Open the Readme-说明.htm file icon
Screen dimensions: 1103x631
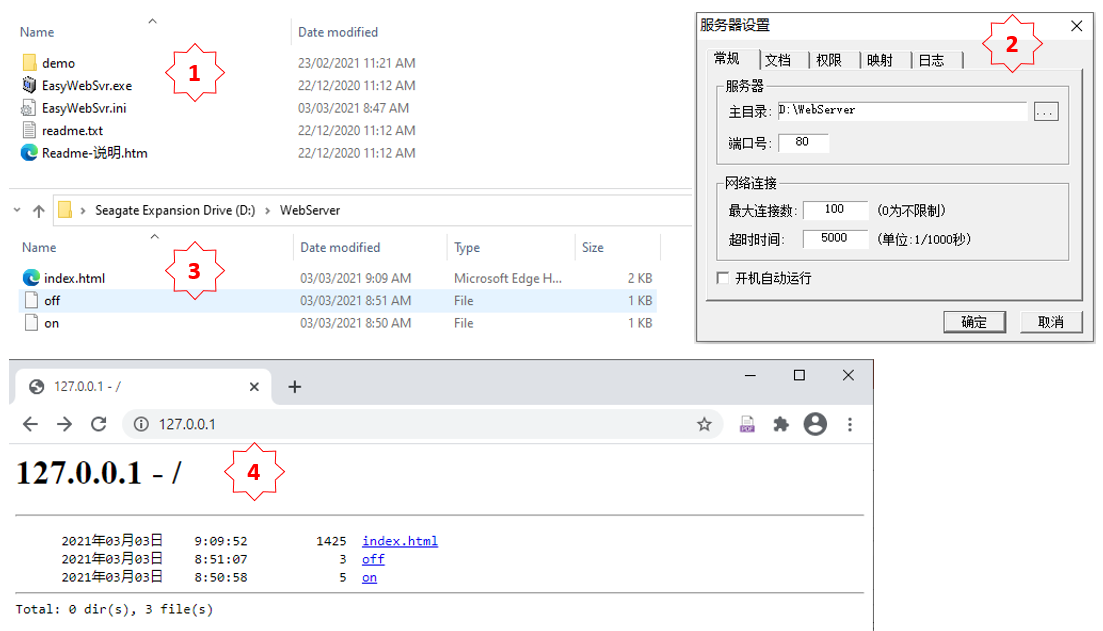coord(31,153)
